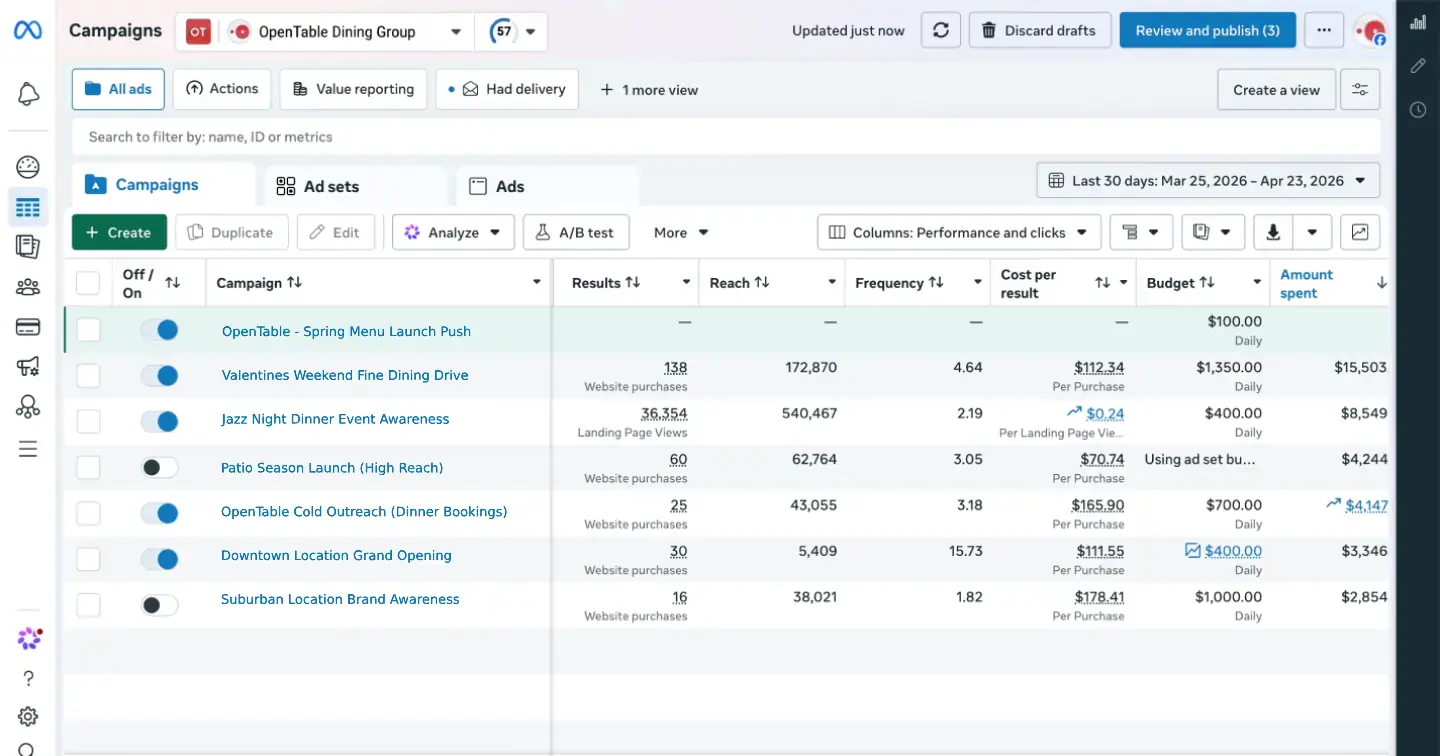The width and height of the screenshot is (1440, 756).
Task: Switch to the Ads tab
Action: (x=547, y=187)
